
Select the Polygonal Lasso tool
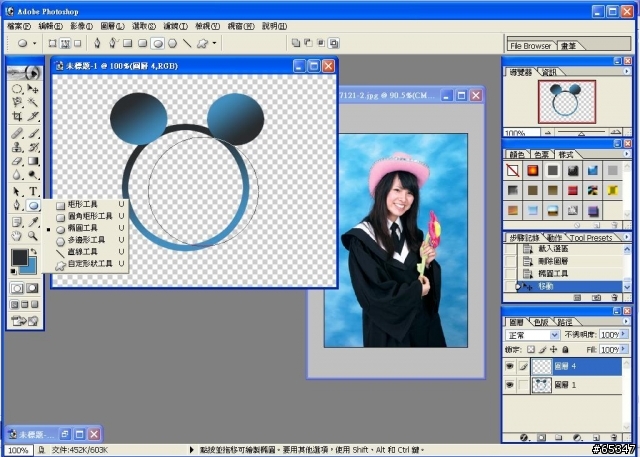click(x=17, y=102)
